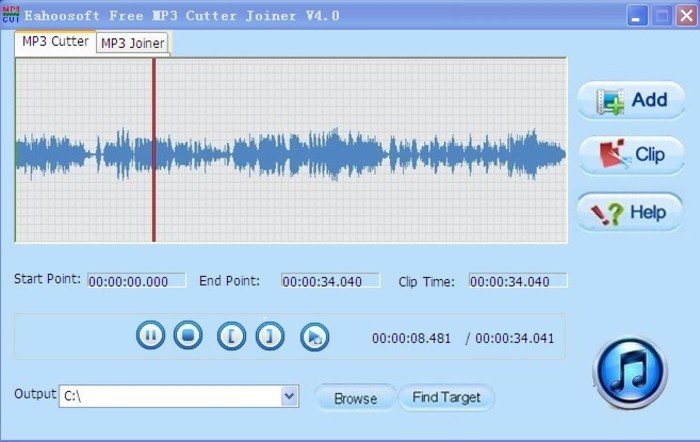Screen dimensions: 700x442
Task: Click the green start marker on waveform
Action: coord(16,150)
